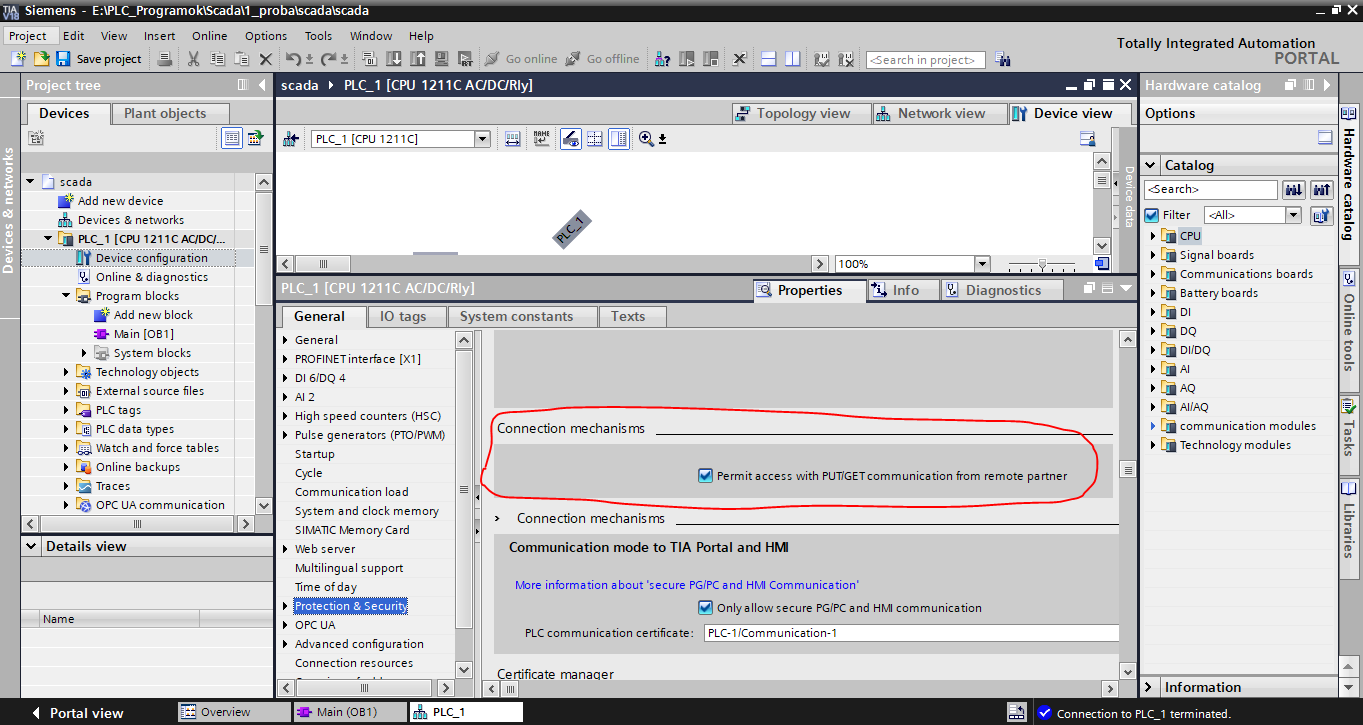The width and height of the screenshot is (1363, 725).
Task: Expand Technology objects tree node
Action: point(67,372)
